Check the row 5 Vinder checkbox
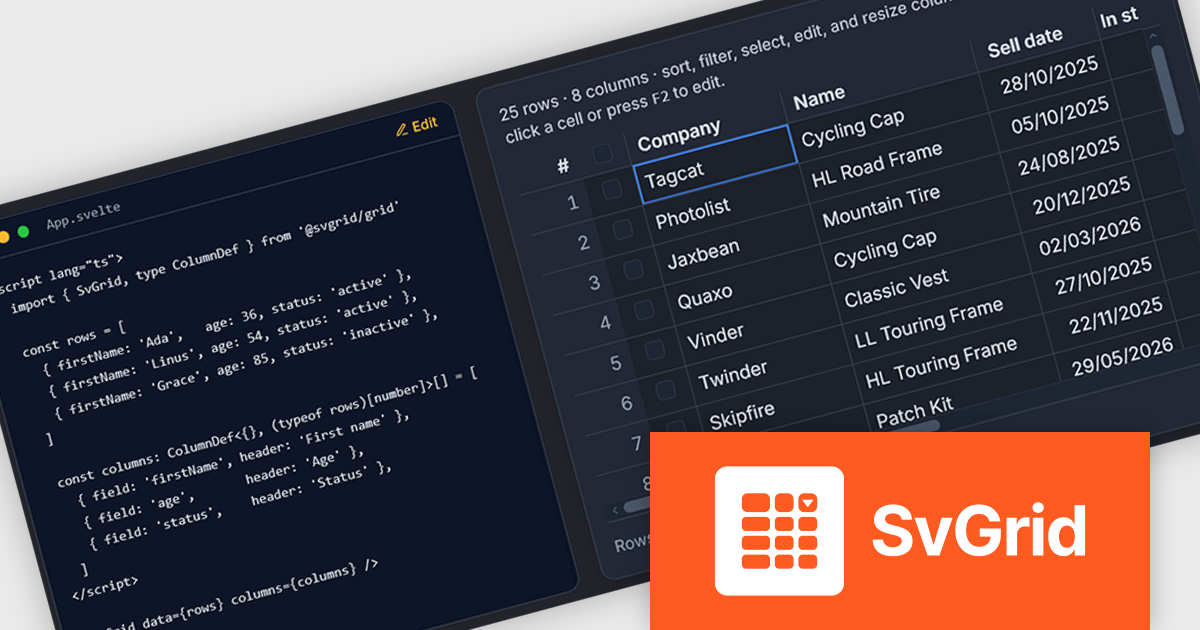The width and height of the screenshot is (1200, 630). pyautogui.click(x=655, y=350)
